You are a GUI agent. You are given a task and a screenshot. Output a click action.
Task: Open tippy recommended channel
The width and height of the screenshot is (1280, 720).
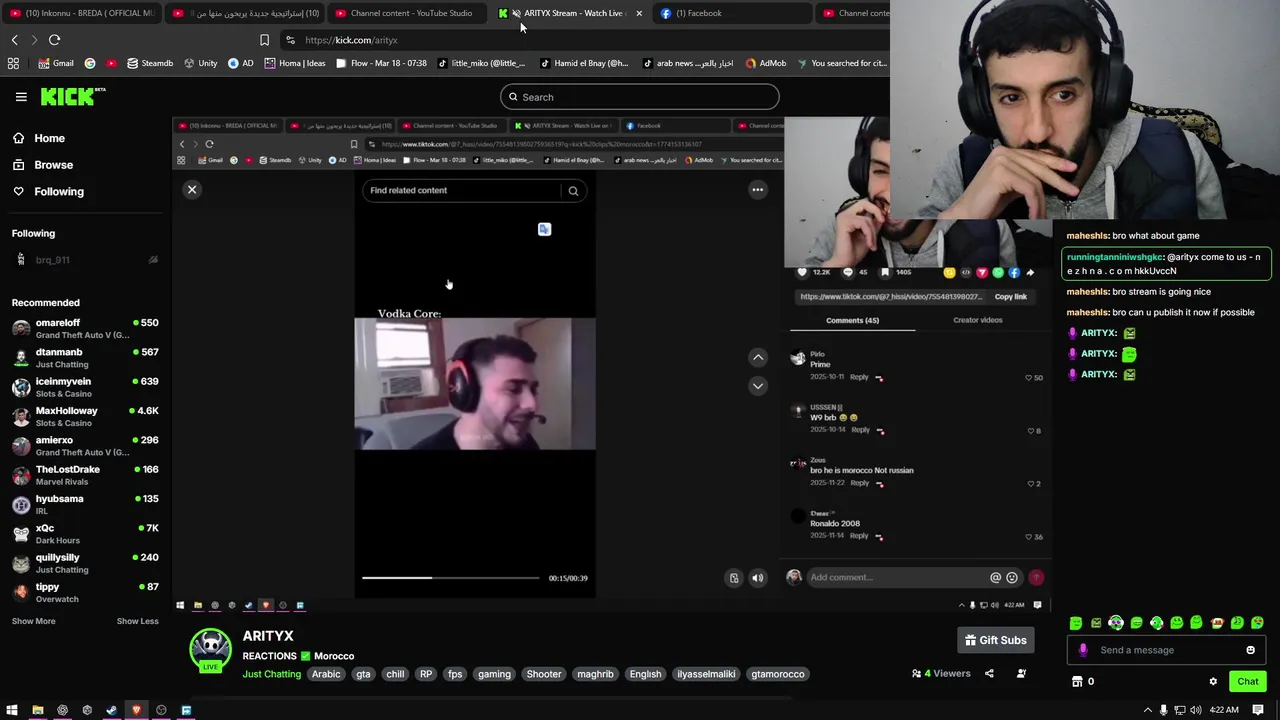point(85,593)
